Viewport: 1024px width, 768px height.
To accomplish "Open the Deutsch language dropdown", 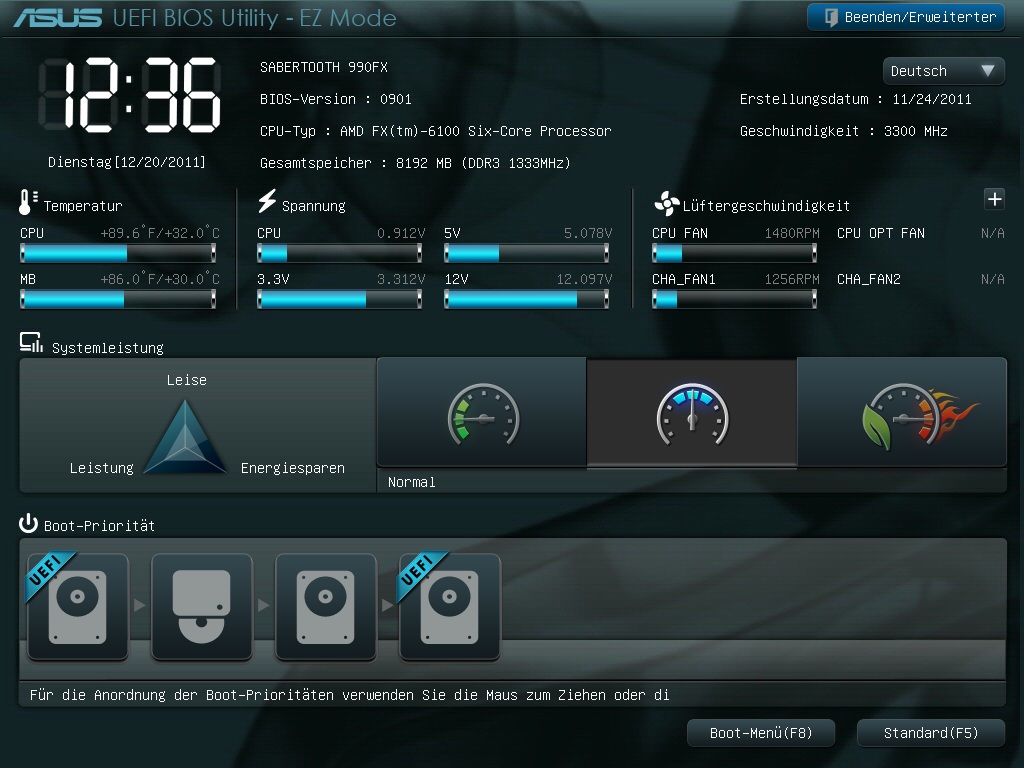I will (x=943, y=71).
